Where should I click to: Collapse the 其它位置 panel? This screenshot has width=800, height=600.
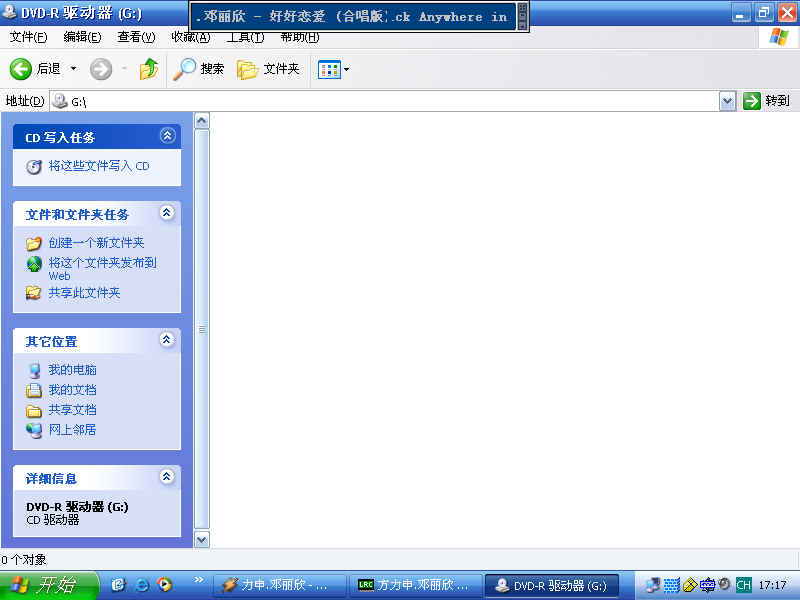(166, 340)
